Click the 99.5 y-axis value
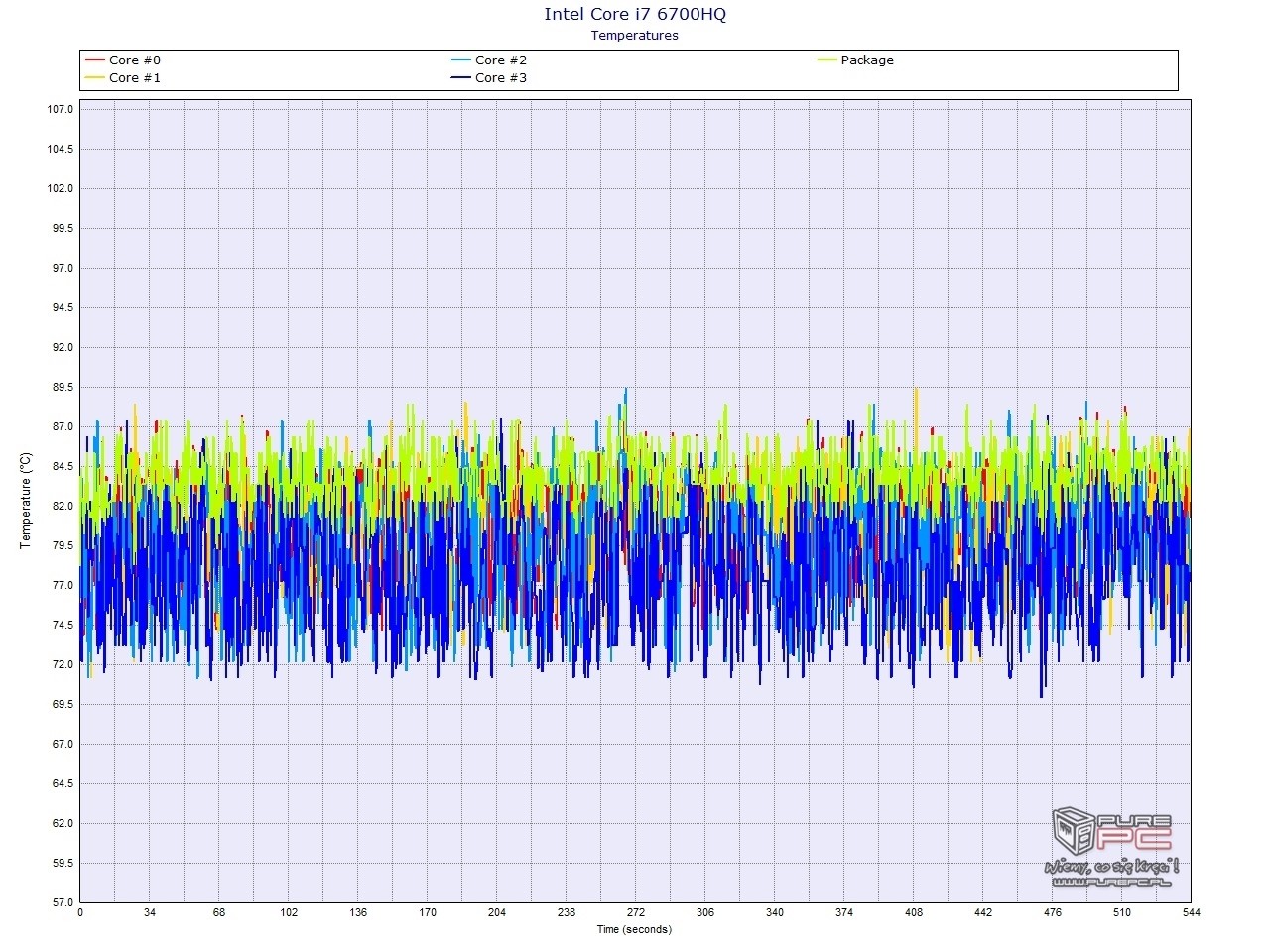 63,228
